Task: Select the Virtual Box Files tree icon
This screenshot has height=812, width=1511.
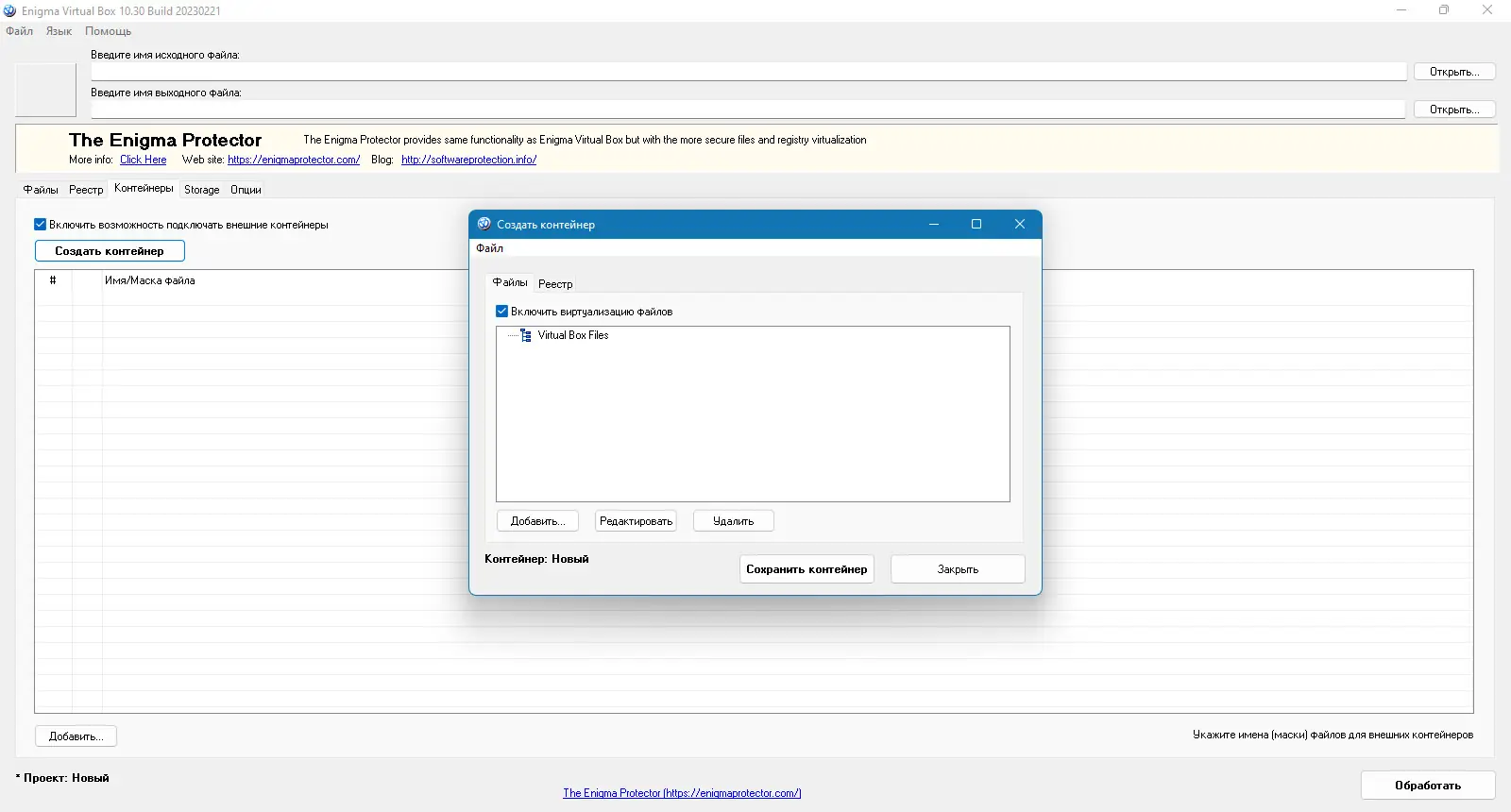Action: (526, 335)
